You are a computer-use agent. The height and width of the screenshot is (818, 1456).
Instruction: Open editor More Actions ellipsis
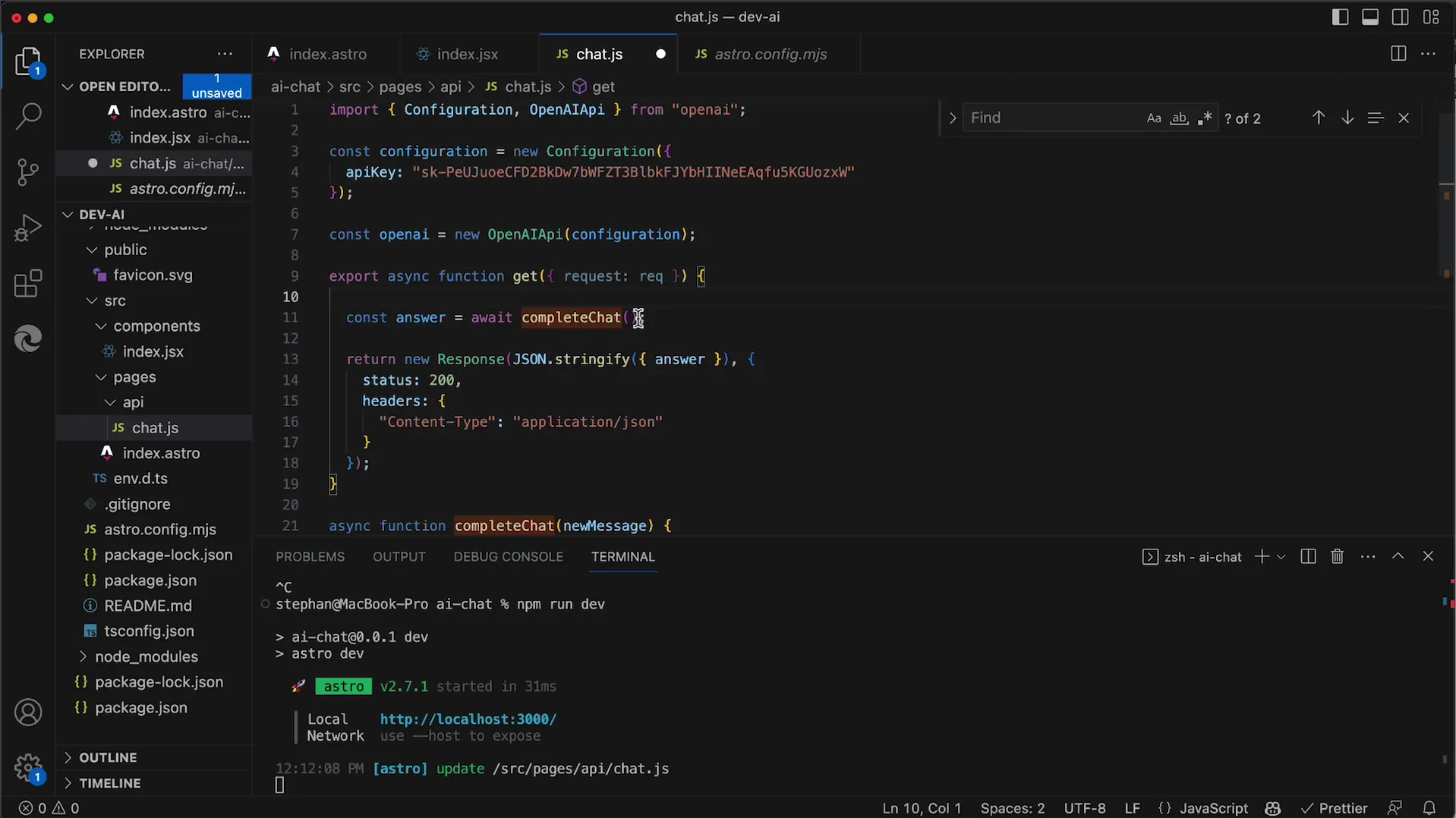pos(1428,54)
